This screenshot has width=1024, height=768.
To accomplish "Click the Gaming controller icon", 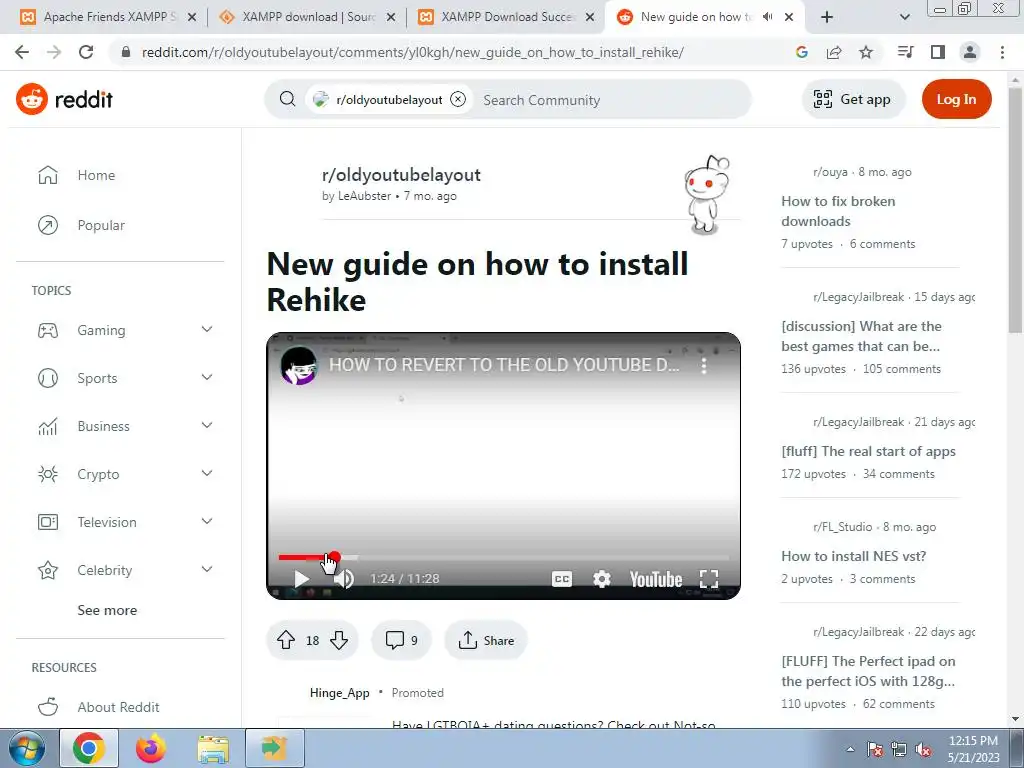I will (x=48, y=330).
